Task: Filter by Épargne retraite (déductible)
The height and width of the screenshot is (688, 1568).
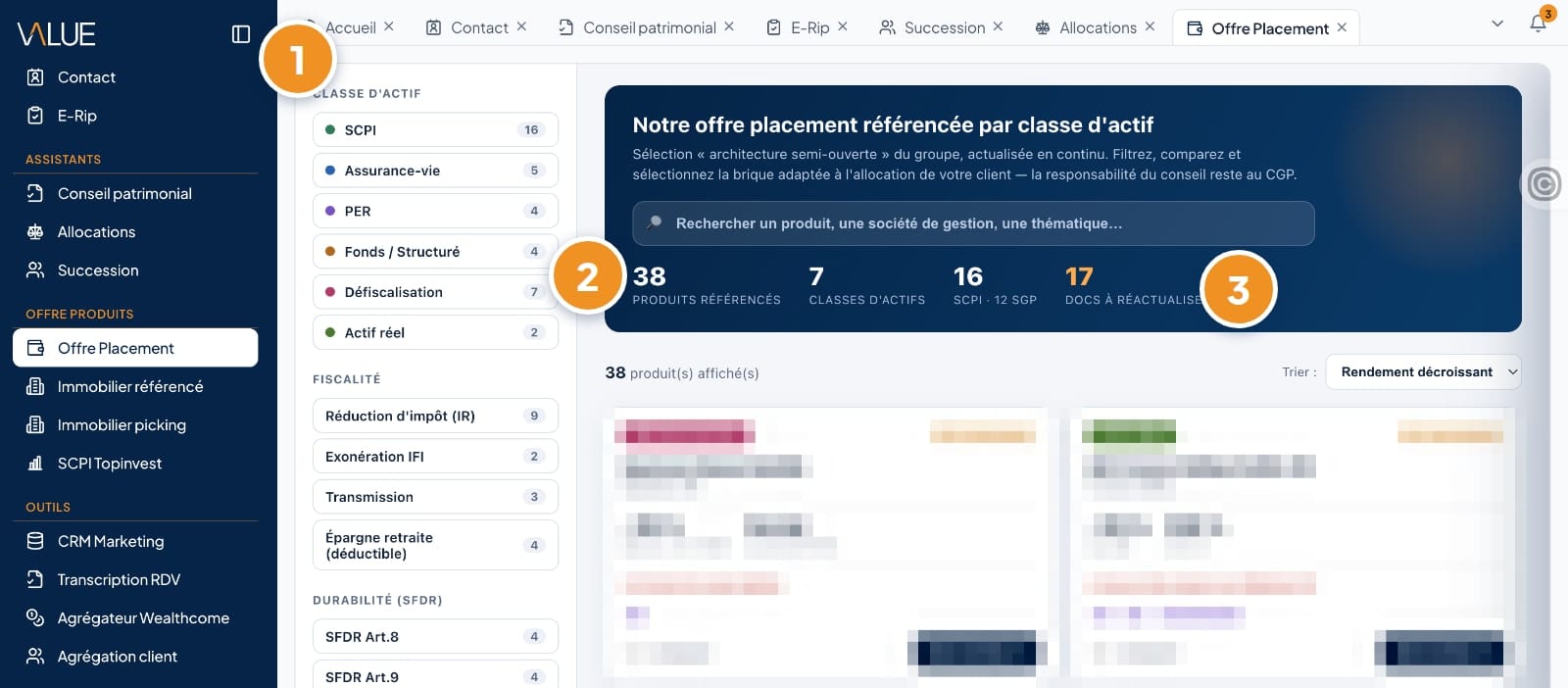Action: (435, 545)
